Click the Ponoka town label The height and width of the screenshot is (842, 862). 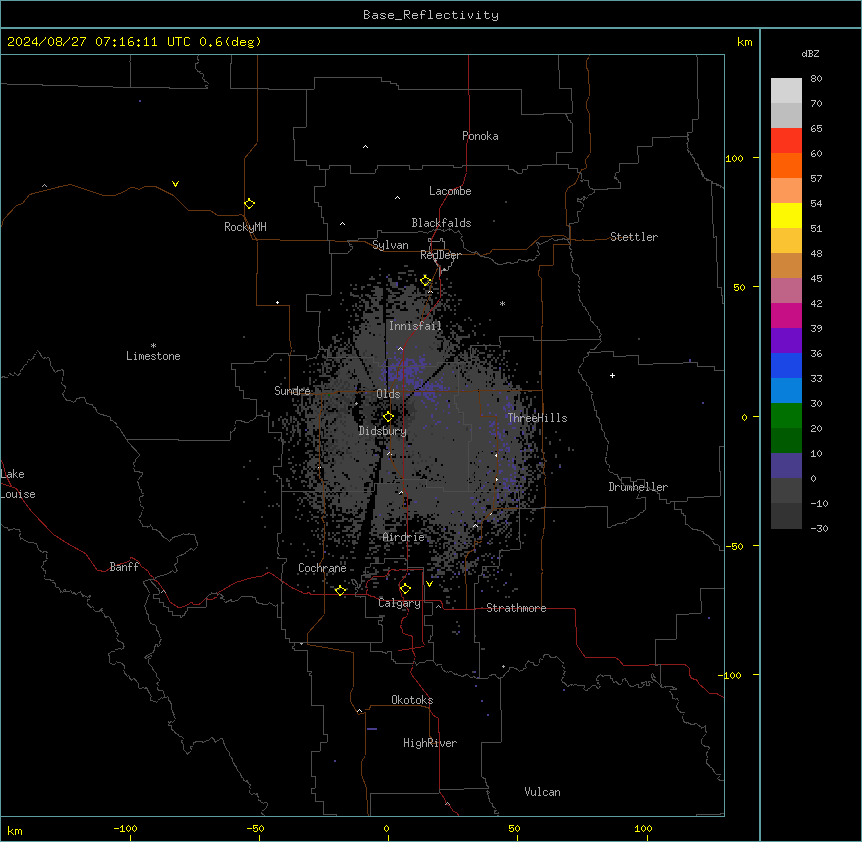pyautogui.click(x=480, y=136)
